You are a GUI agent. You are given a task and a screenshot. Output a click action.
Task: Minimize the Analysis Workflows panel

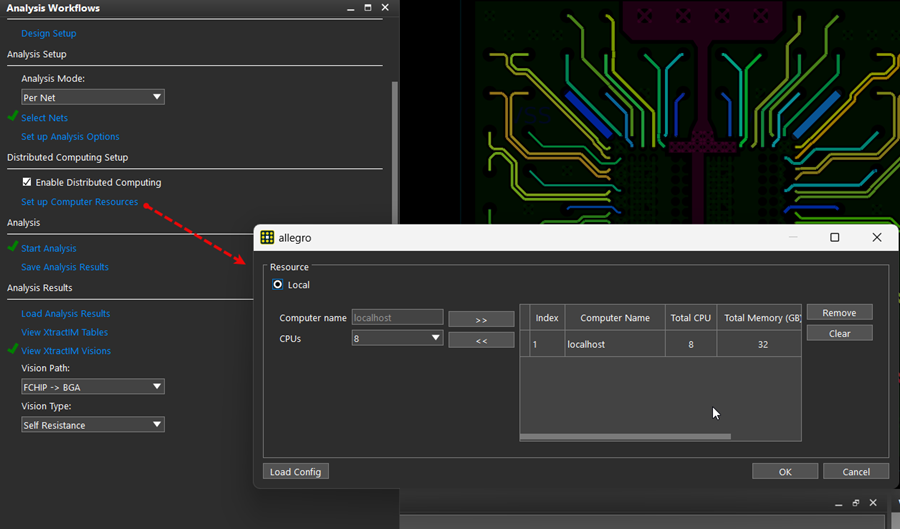(x=350, y=8)
